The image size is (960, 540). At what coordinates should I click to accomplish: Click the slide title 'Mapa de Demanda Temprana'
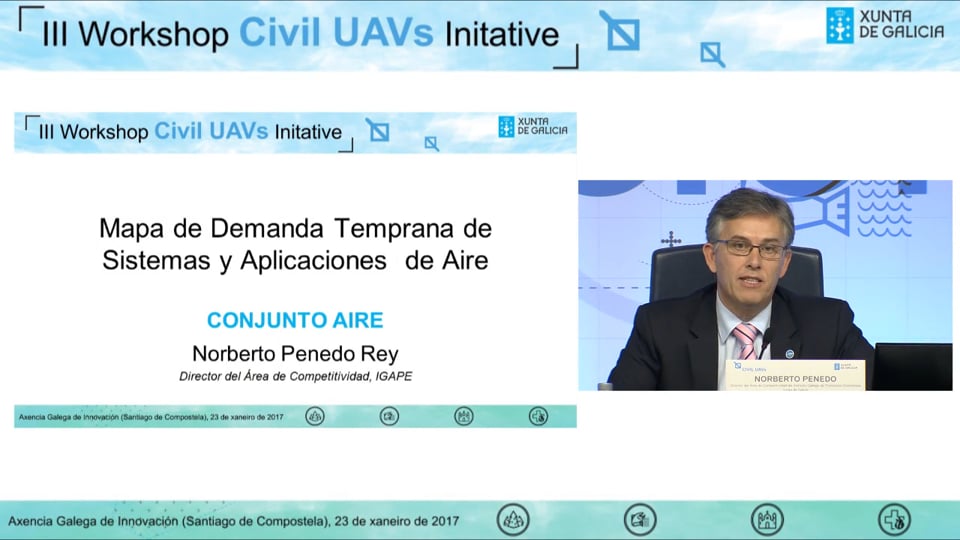click(295, 244)
